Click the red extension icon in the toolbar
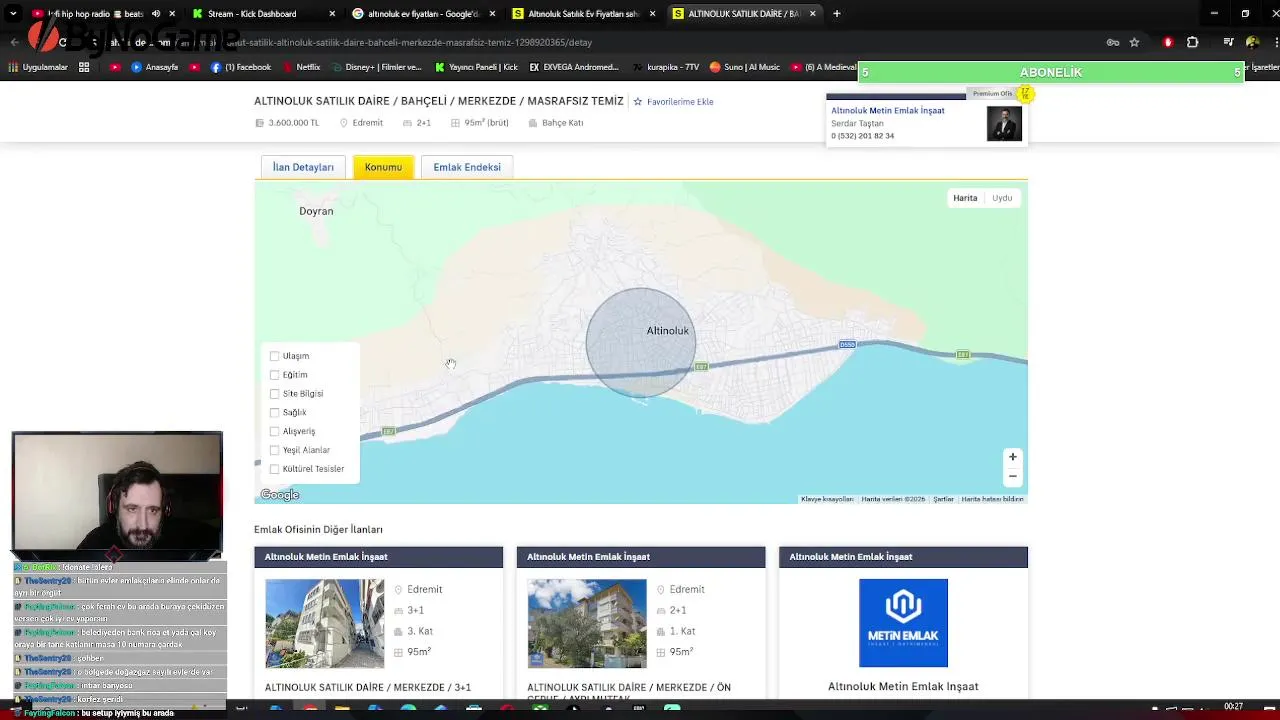 point(1168,42)
